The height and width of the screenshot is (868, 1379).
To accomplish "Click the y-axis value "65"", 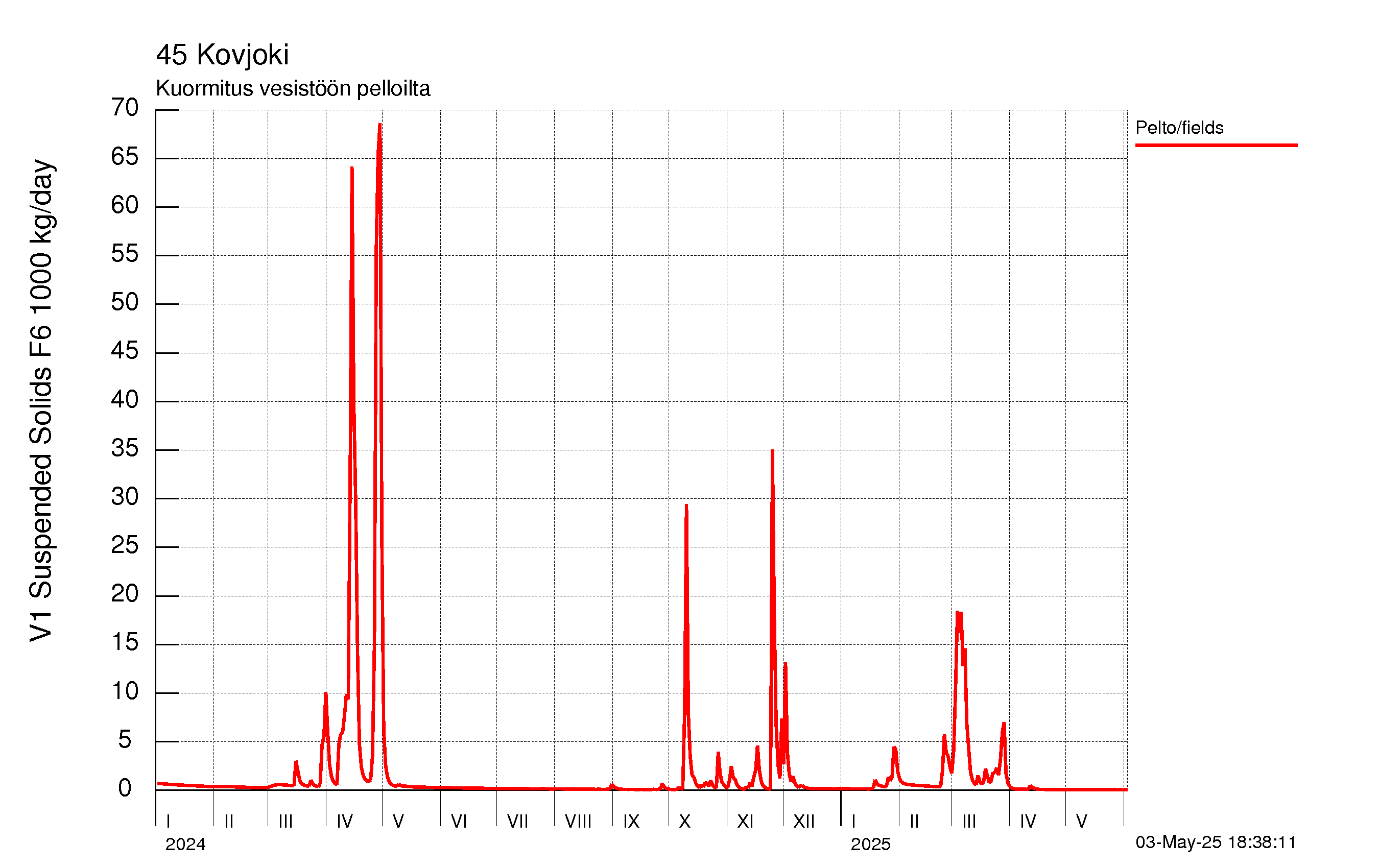I will click(125, 156).
